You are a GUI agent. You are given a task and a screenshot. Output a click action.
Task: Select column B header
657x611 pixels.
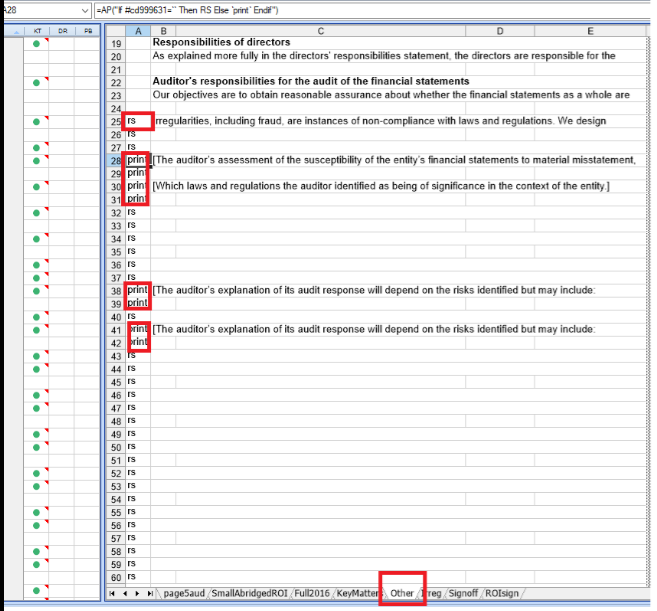pyautogui.click(x=163, y=31)
